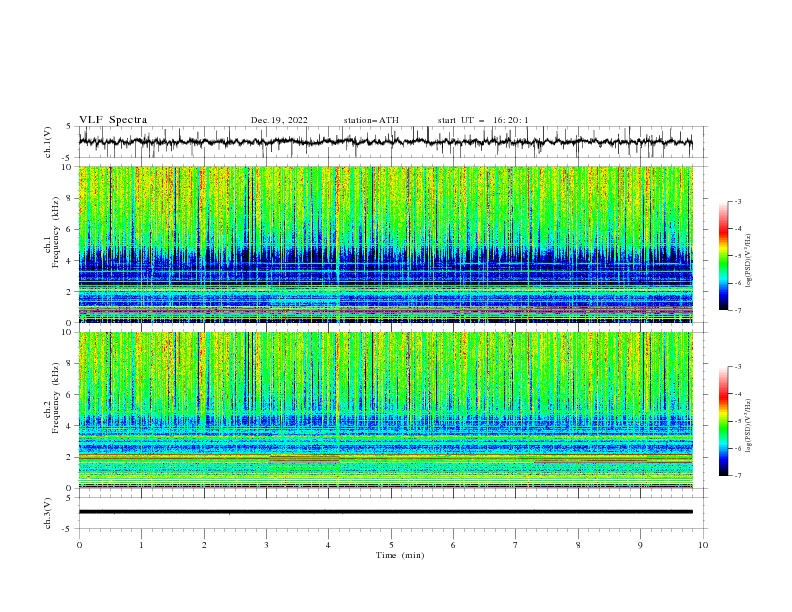Click the upper colorbar 'log(PSD)(V²/Hz)' label
The image size is (792, 612).
748,261
